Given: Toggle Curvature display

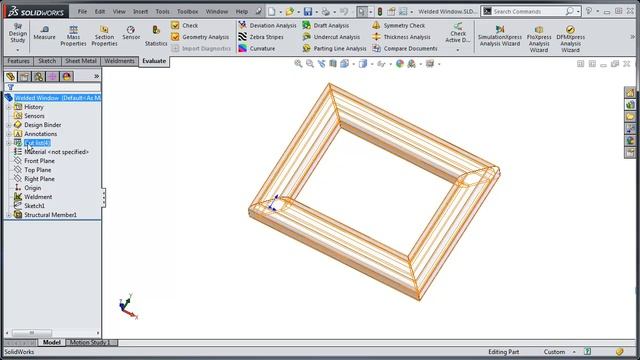Looking at the screenshot, I should [257, 48].
